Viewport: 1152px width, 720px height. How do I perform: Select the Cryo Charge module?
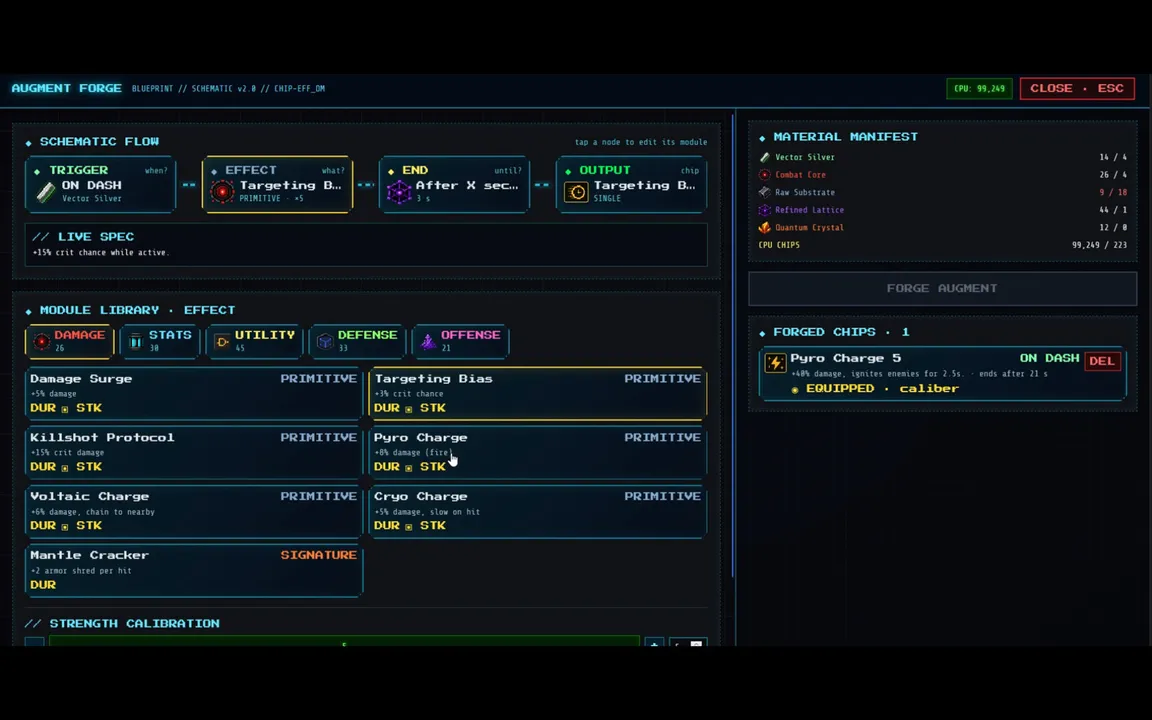pyautogui.click(x=538, y=511)
